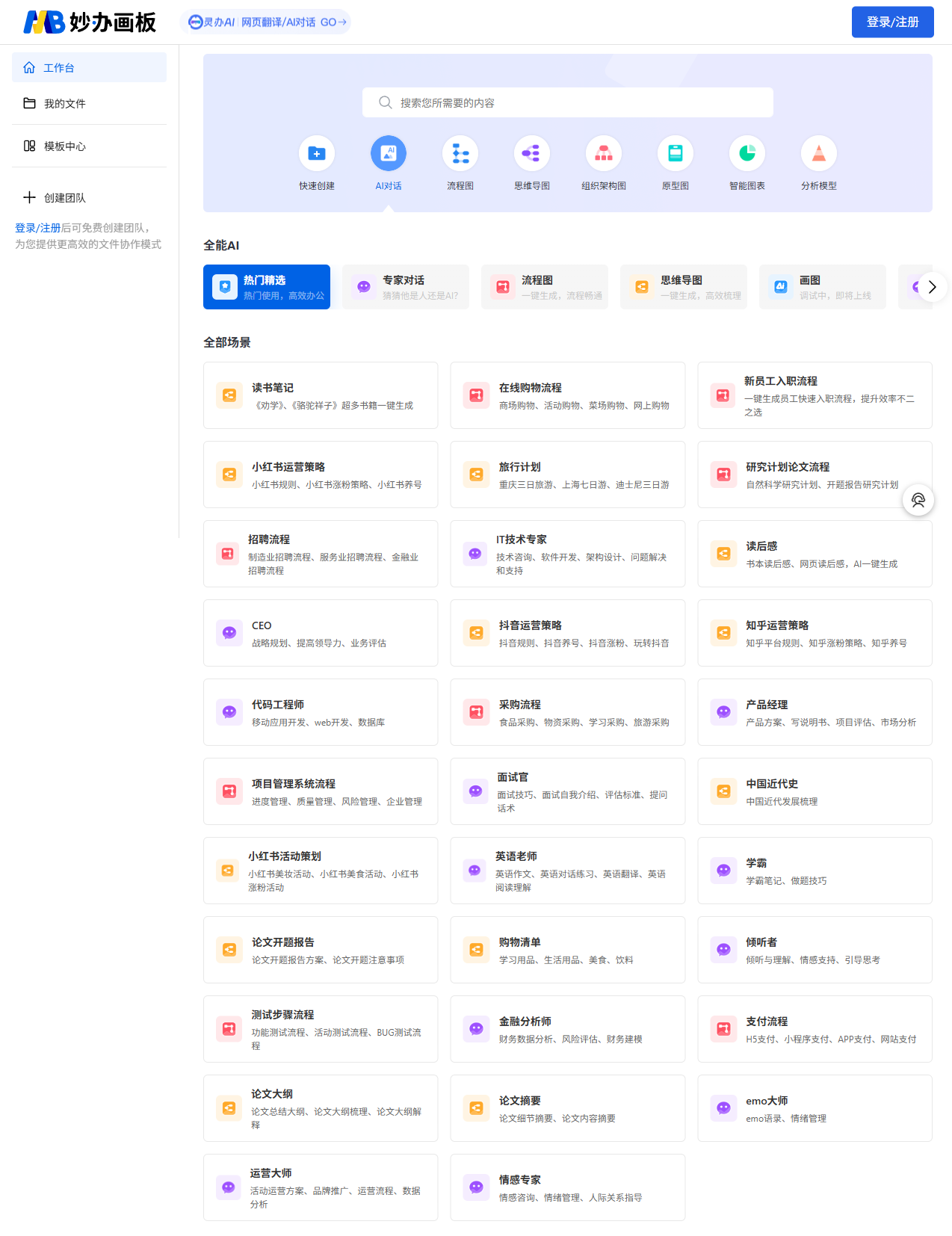Image resolution: width=952 pixels, height=1236 pixels.
Task: Open the 思维导图 mind map icon
Action: pos(532,154)
